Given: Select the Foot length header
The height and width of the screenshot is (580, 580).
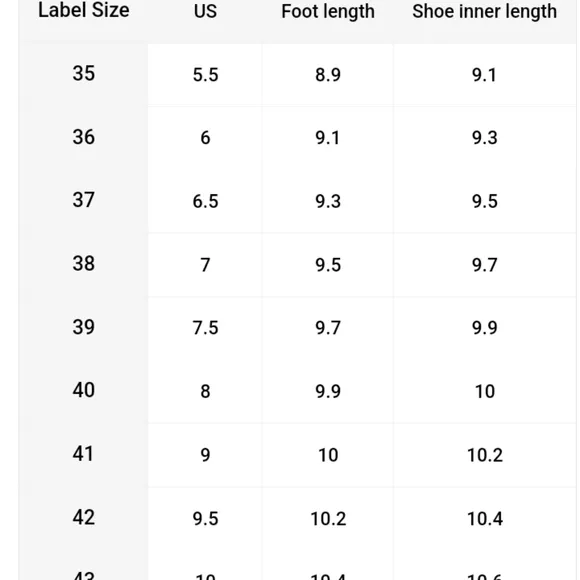Looking at the screenshot, I should pos(328,11).
